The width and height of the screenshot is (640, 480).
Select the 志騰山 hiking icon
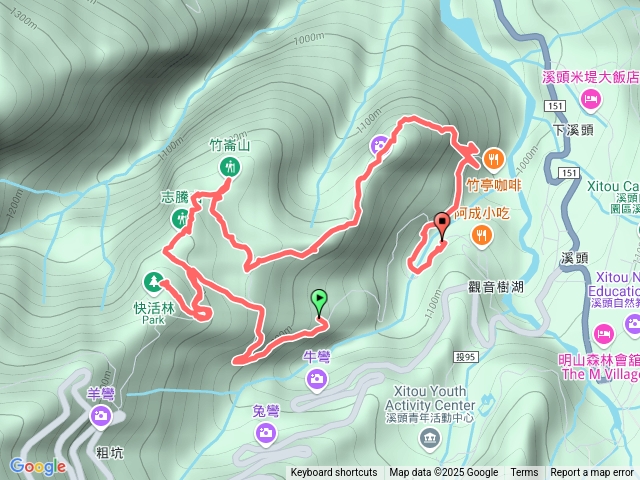pos(180,220)
